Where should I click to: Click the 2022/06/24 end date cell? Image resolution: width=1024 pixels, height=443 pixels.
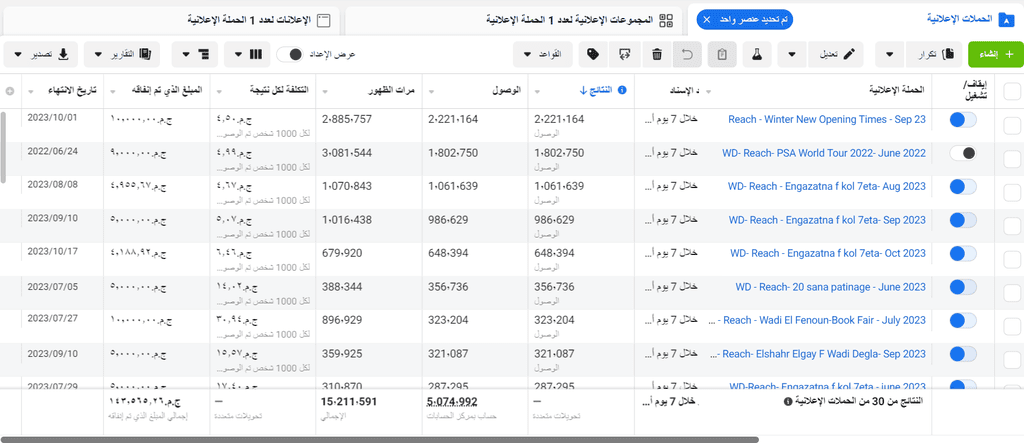point(52,151)
